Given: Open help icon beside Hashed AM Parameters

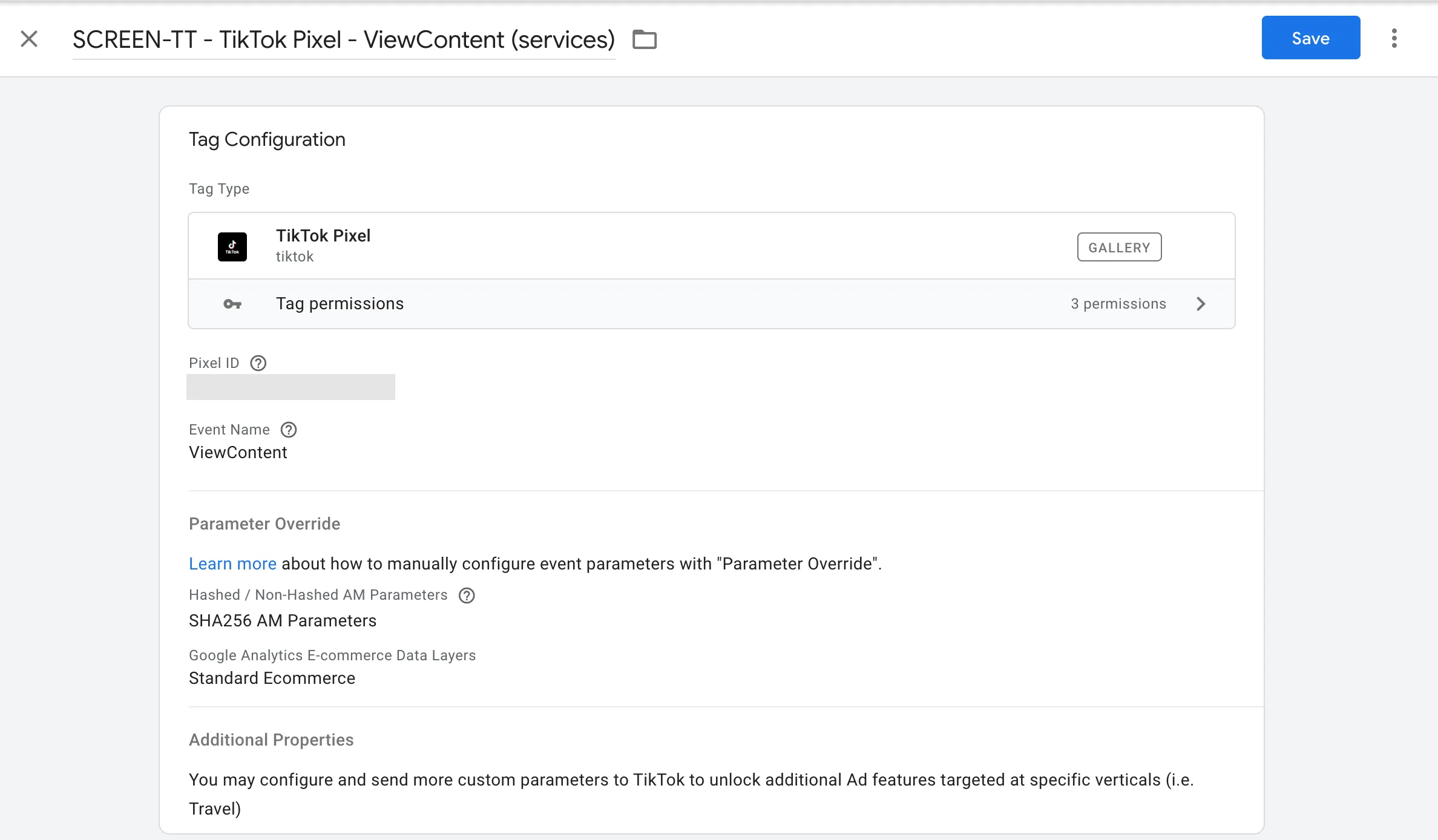Looking at the screenshot, I should coord(467,596).
